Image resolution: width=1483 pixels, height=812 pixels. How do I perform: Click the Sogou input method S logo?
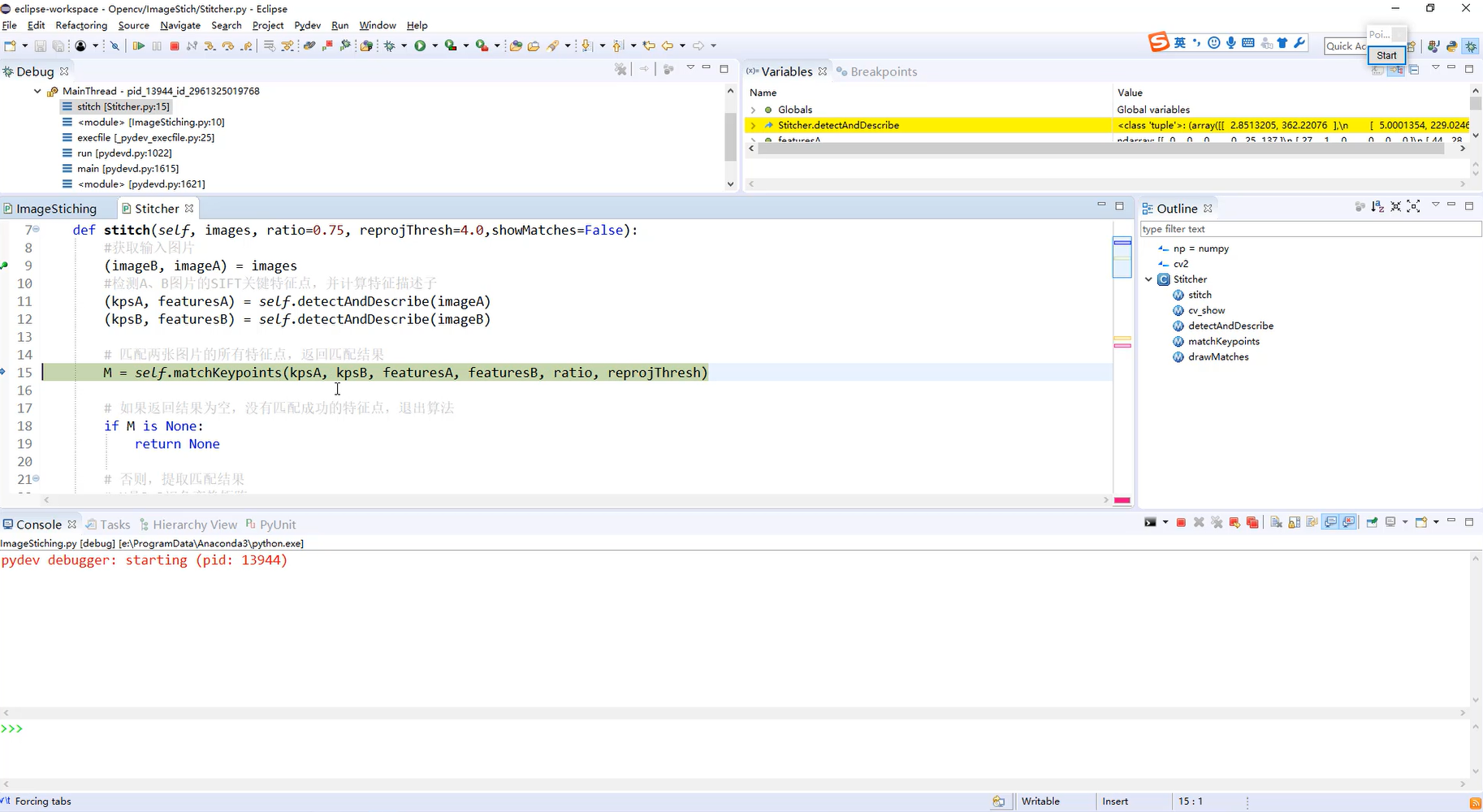(x=1158, y=43)
